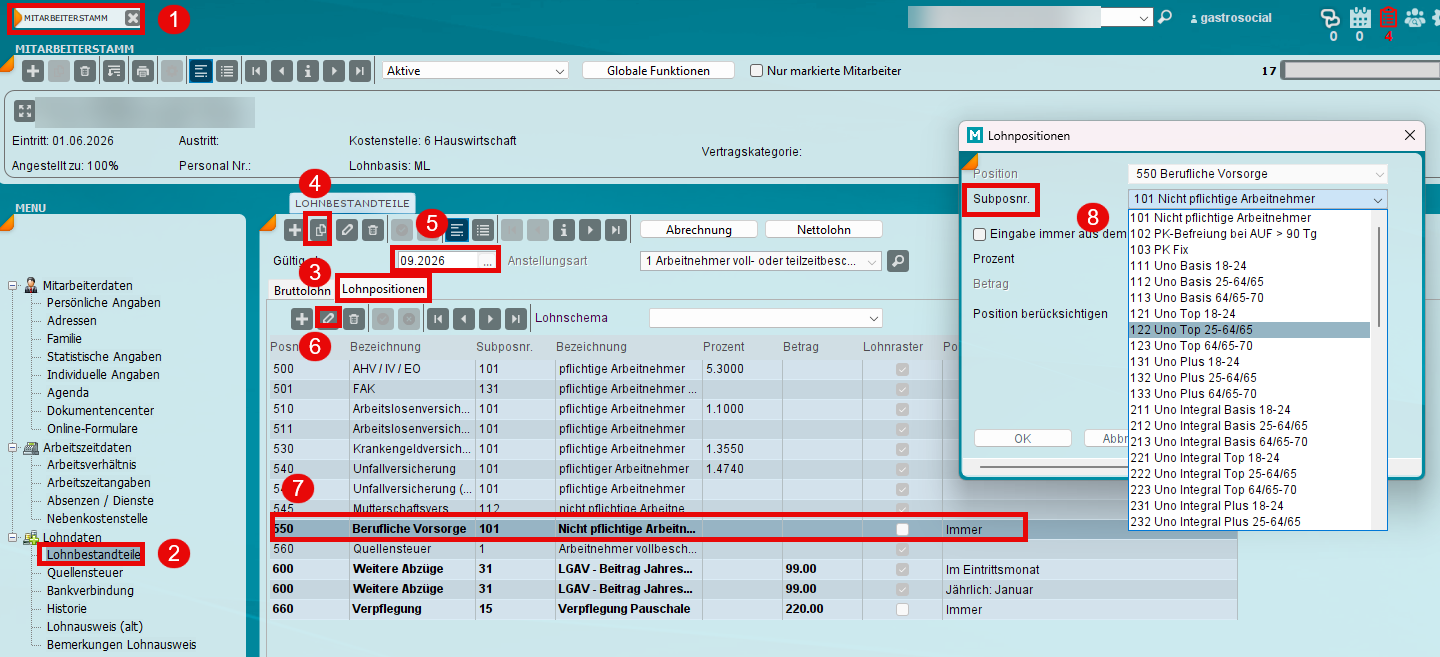Add a new Lohnposition with plus icon

(x=301, y=319)
